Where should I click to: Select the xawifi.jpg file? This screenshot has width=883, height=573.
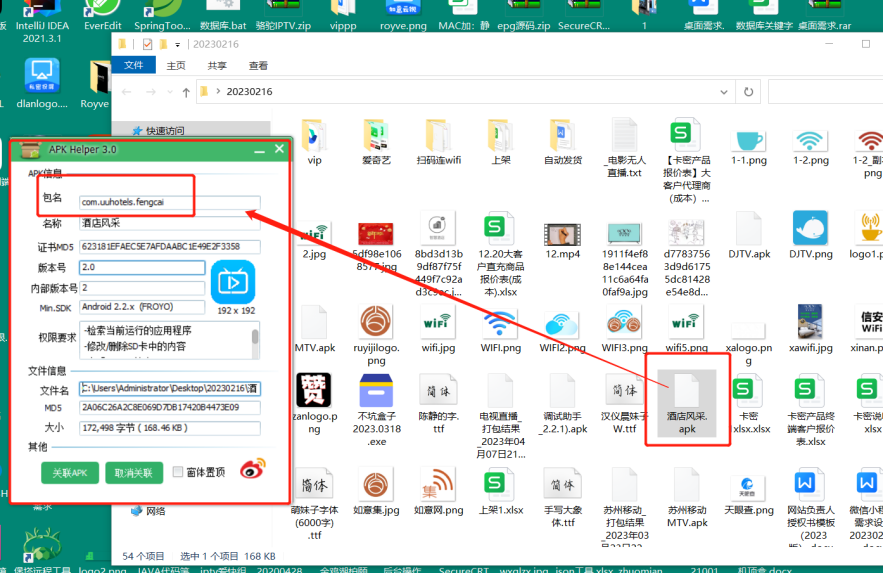click(x=811, y=330)
